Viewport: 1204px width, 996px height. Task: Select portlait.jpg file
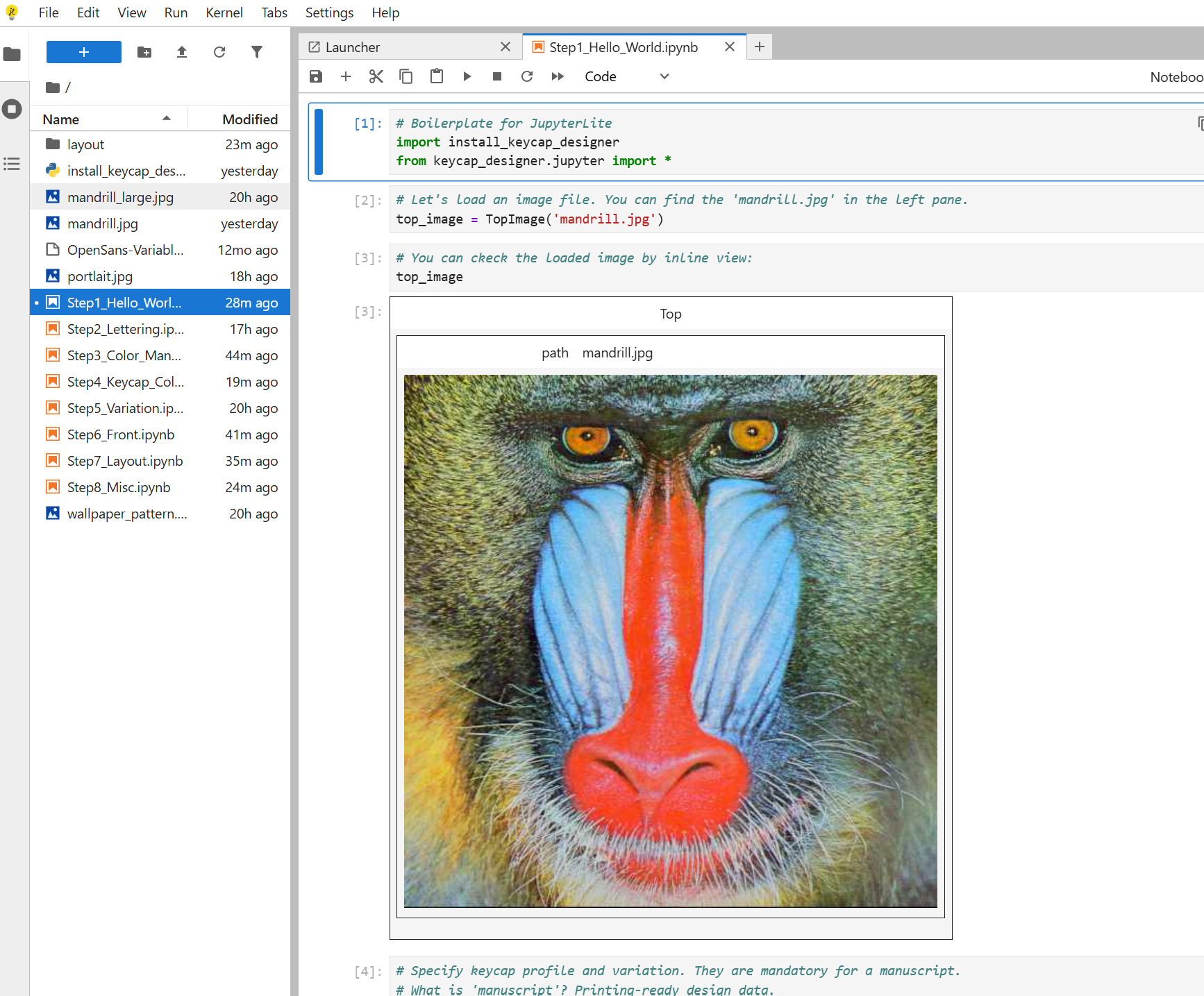[x=160, y=276]
